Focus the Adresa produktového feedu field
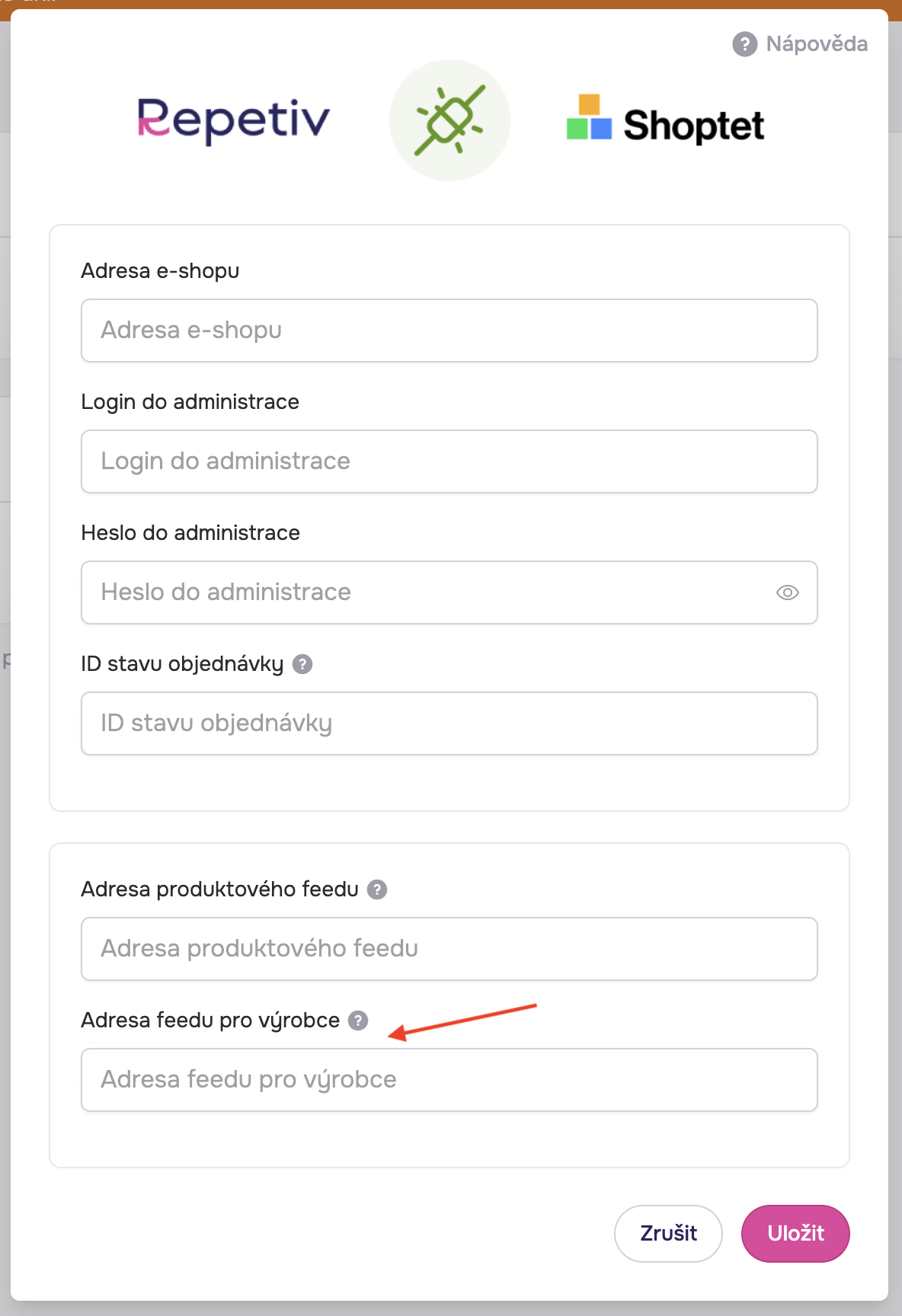 pos(449,949)
